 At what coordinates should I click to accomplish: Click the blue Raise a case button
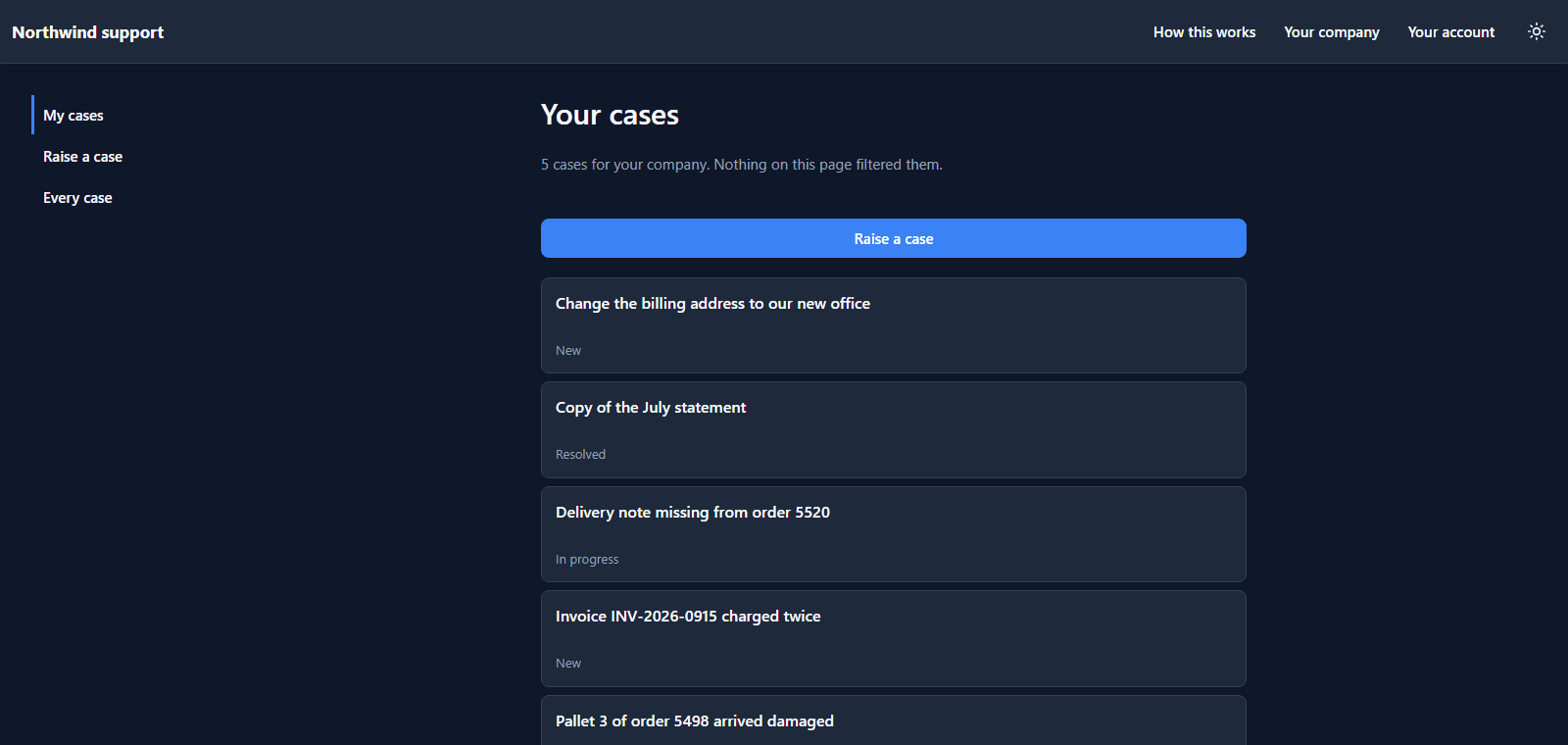tap(894, 238)
